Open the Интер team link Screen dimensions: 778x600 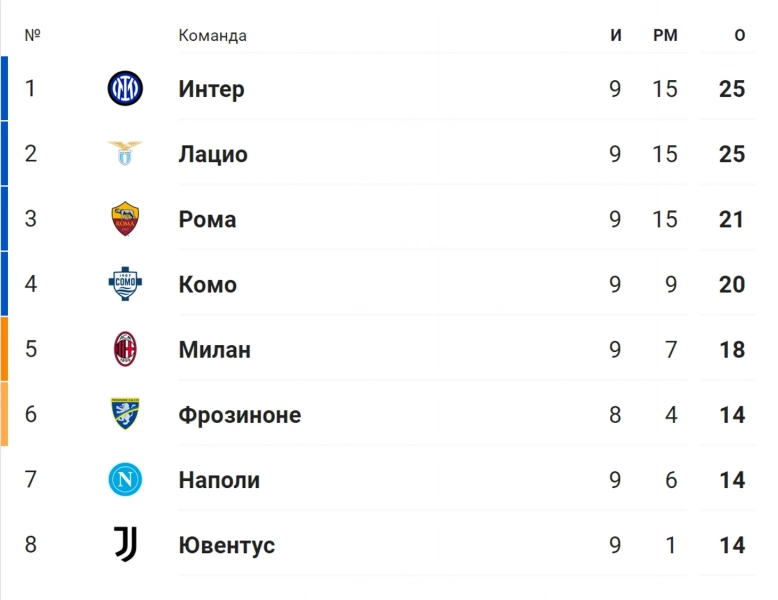[211, 89]
